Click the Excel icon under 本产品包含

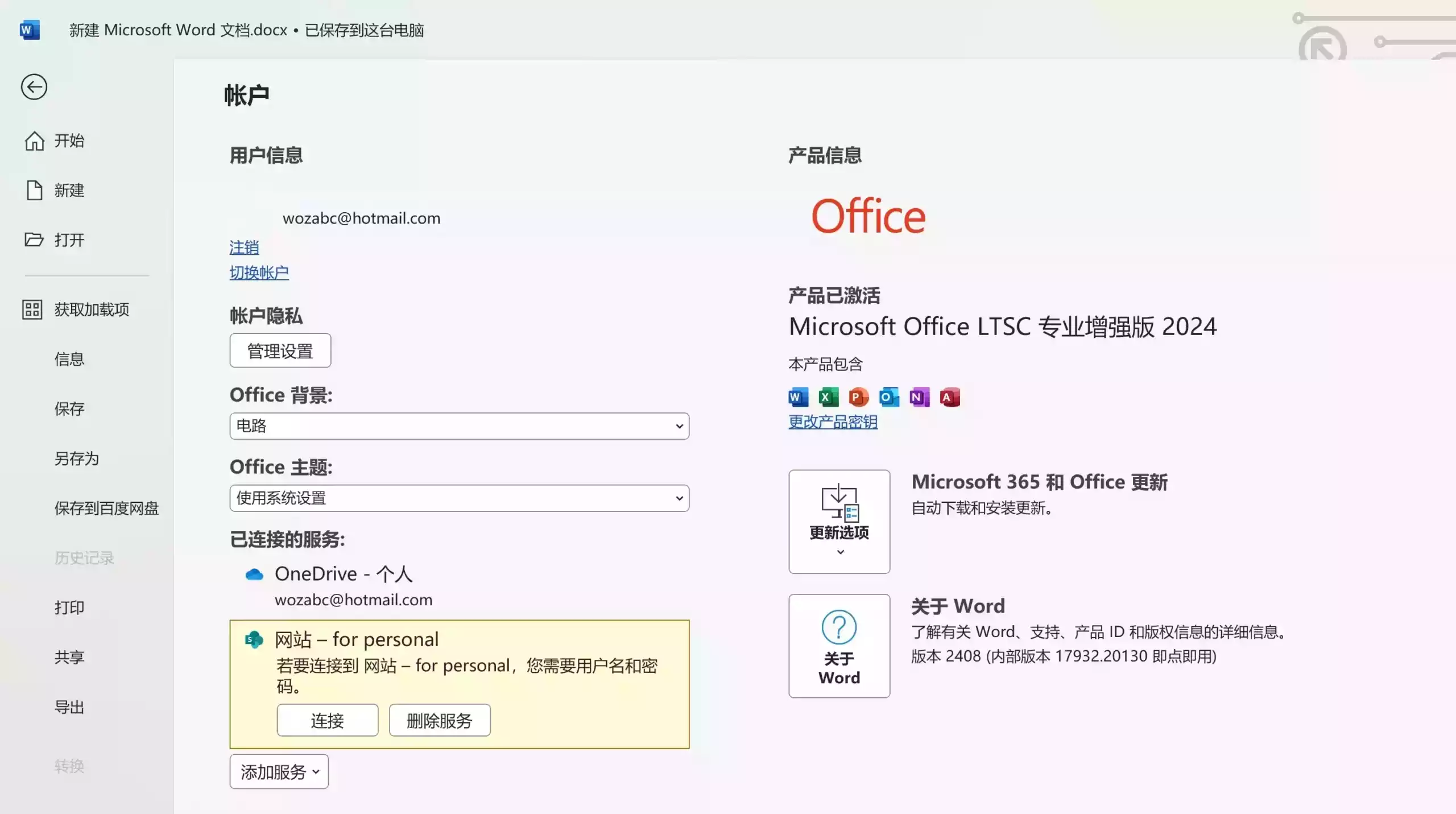point(828,397)
